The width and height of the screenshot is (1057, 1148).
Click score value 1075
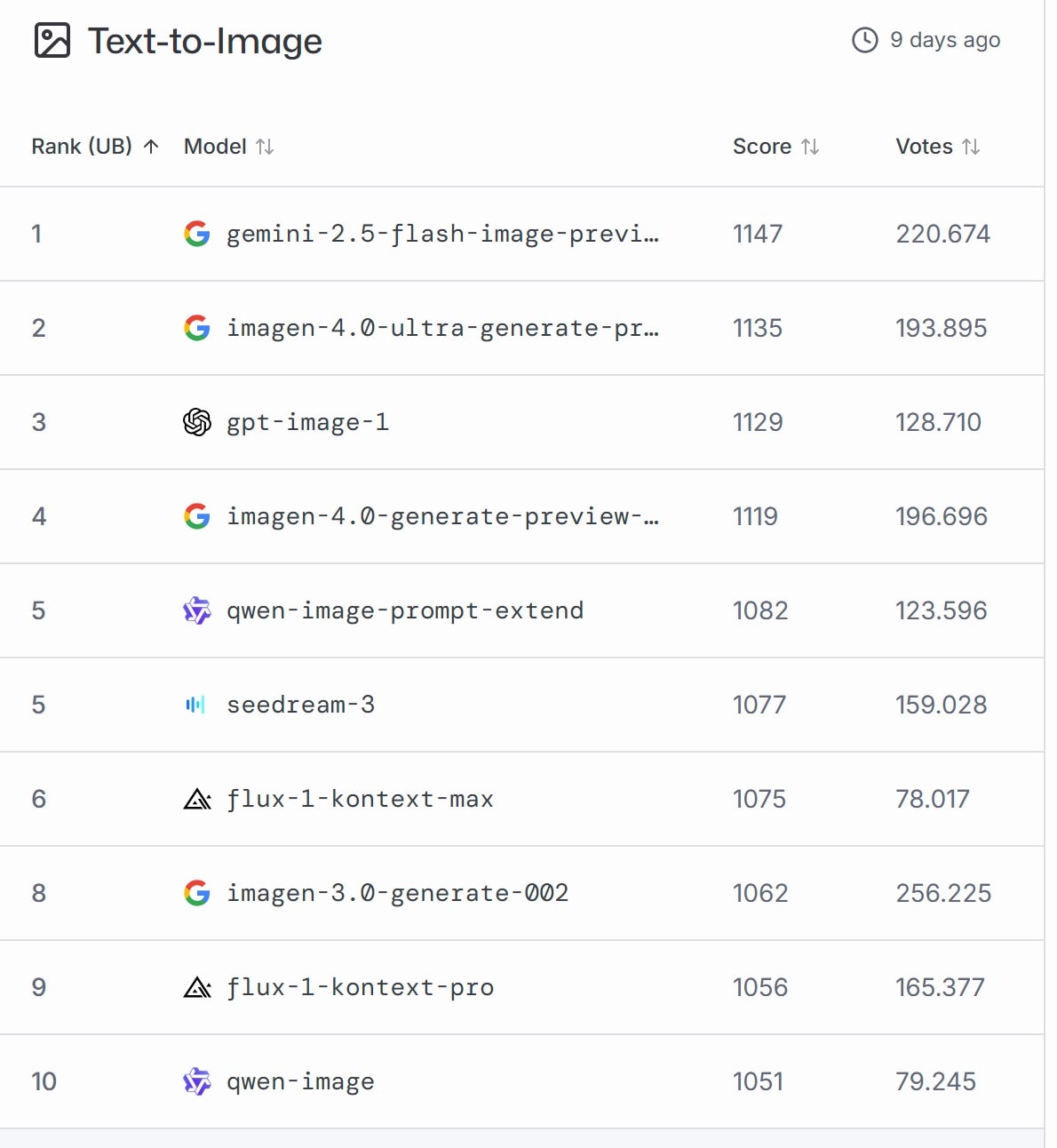pyautogui.click(x=759, y=799)
